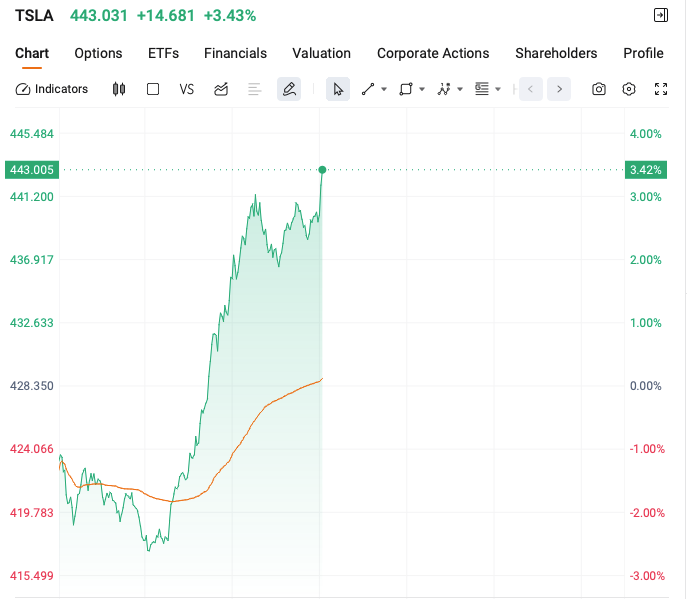687x599 pixels.
Task: Click the previous arrow button
Action: tap(531, 89)
